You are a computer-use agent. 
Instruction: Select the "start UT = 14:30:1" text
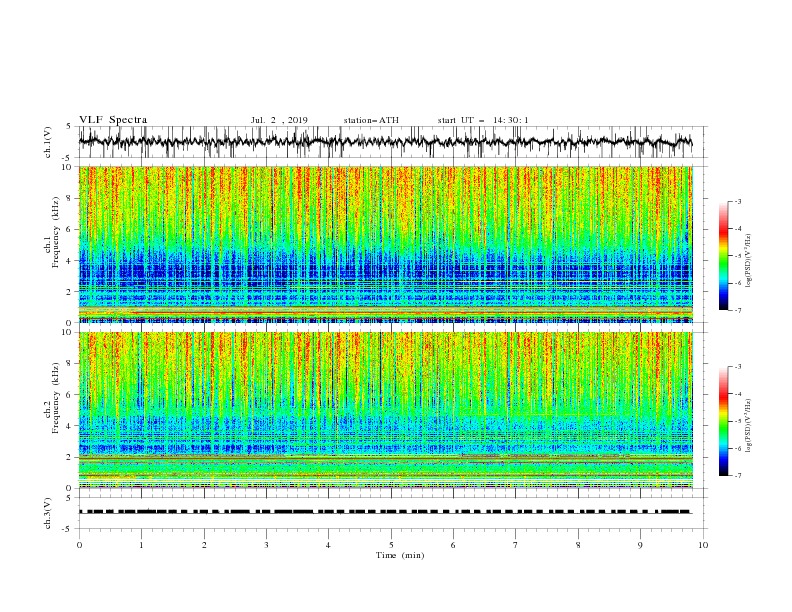tap(483, 120)
